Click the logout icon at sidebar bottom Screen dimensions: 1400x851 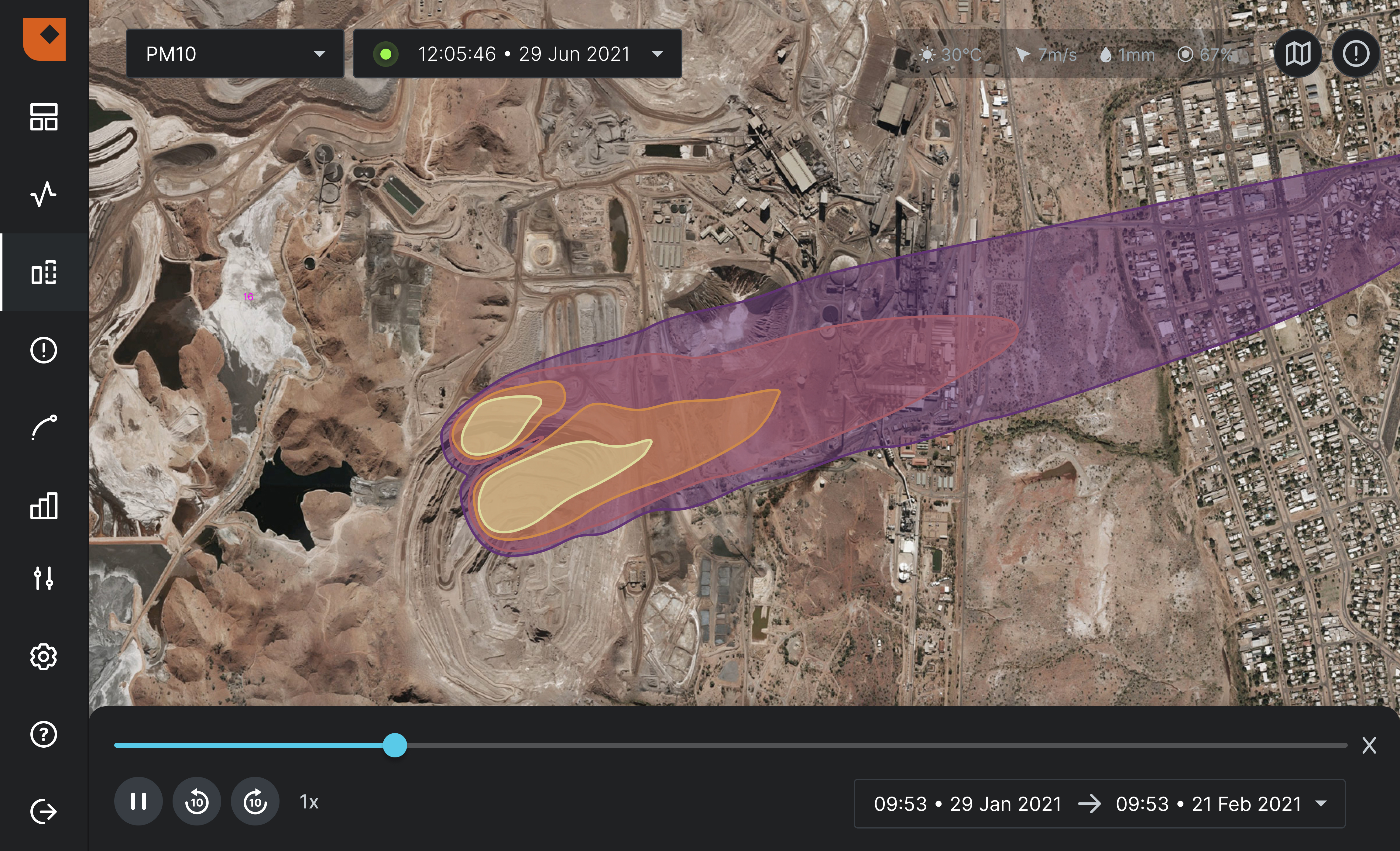pyautogui.click(x=44, y=811)
